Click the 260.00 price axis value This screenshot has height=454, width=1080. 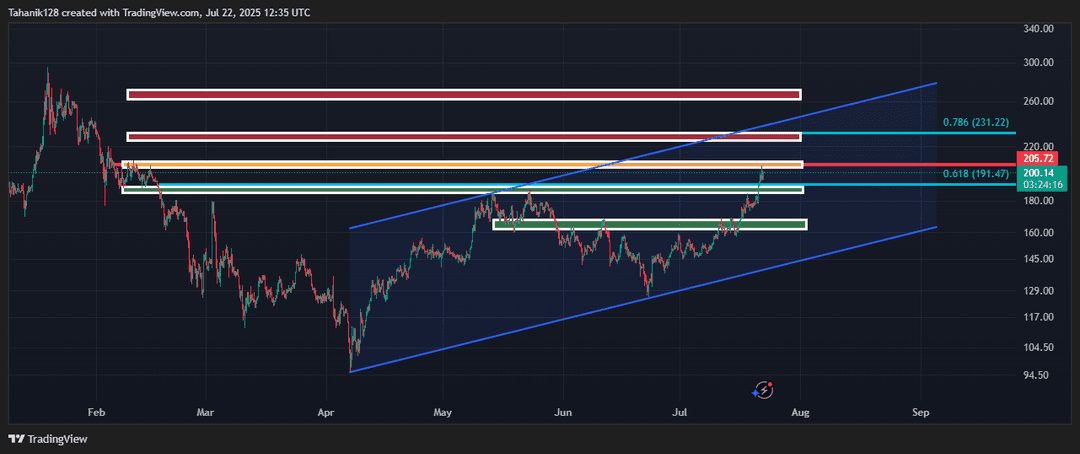(1039, 101)
